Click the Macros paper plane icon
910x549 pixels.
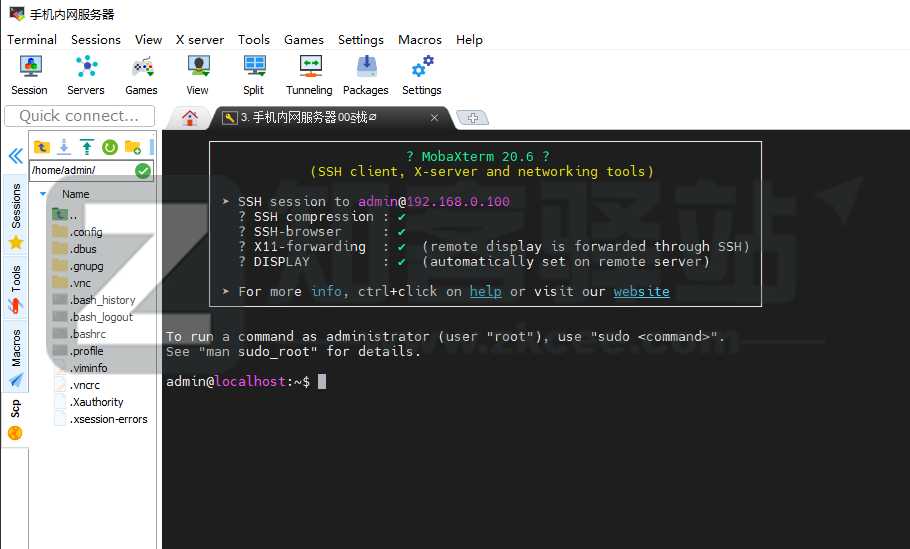click(x=16, y=380)
